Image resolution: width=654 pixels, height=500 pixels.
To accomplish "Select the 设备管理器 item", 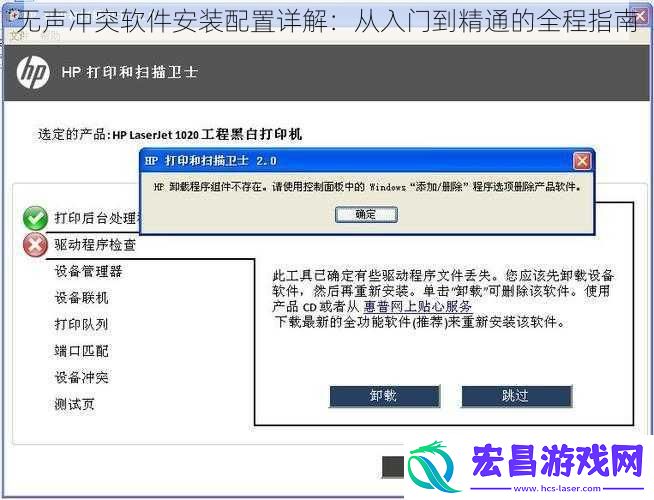I will coord(88,271).
